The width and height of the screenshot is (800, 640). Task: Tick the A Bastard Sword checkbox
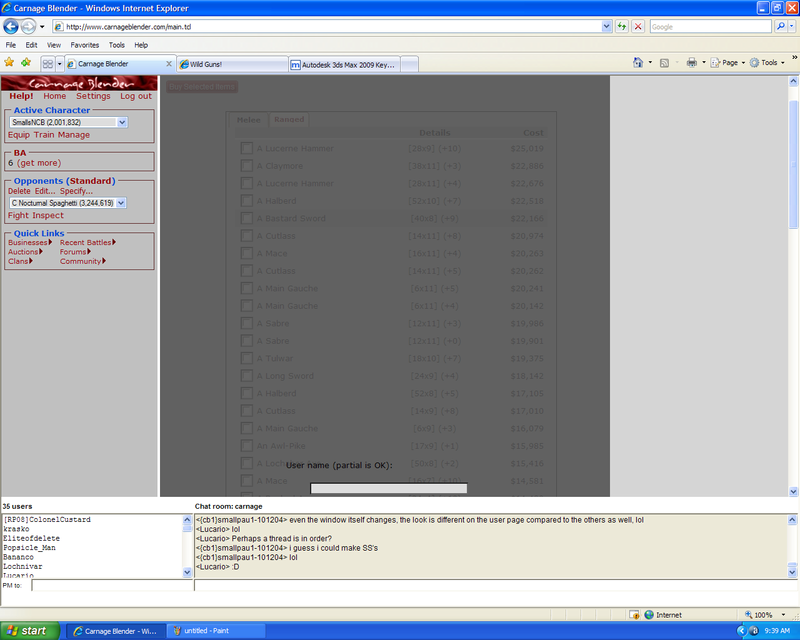[246, 218]
